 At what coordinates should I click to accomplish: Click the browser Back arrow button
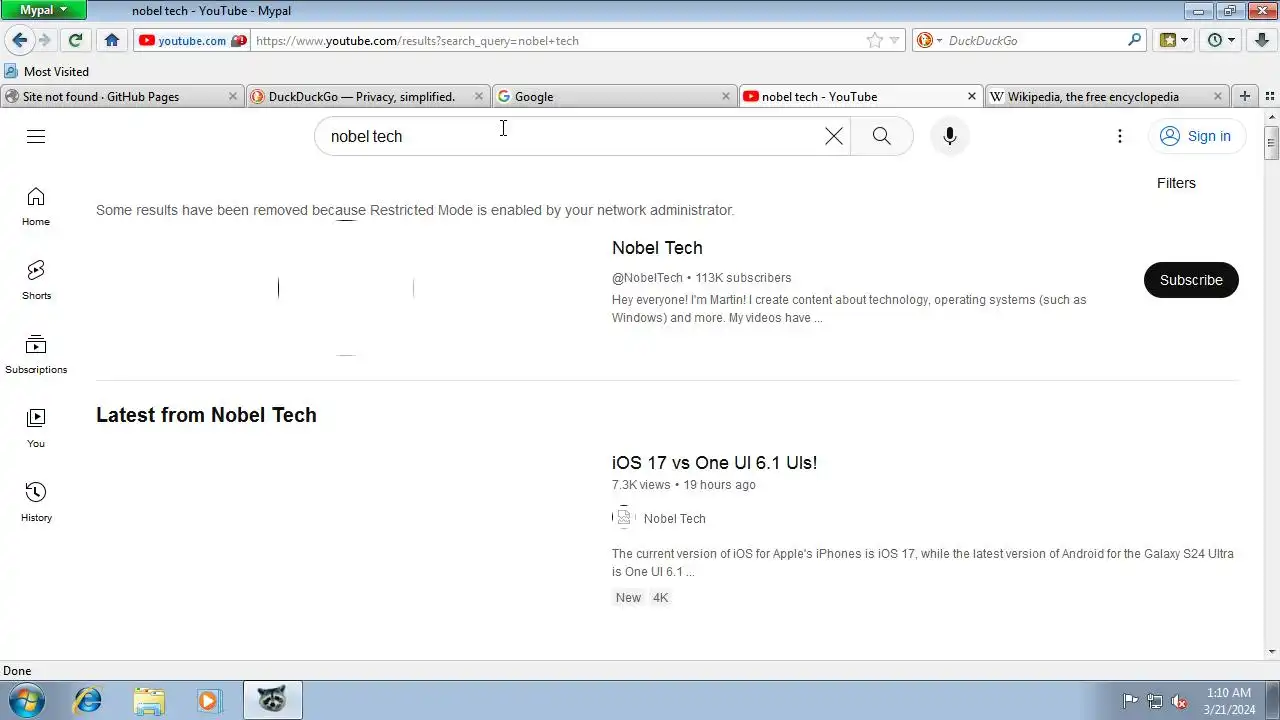click(x=19, y=40)
